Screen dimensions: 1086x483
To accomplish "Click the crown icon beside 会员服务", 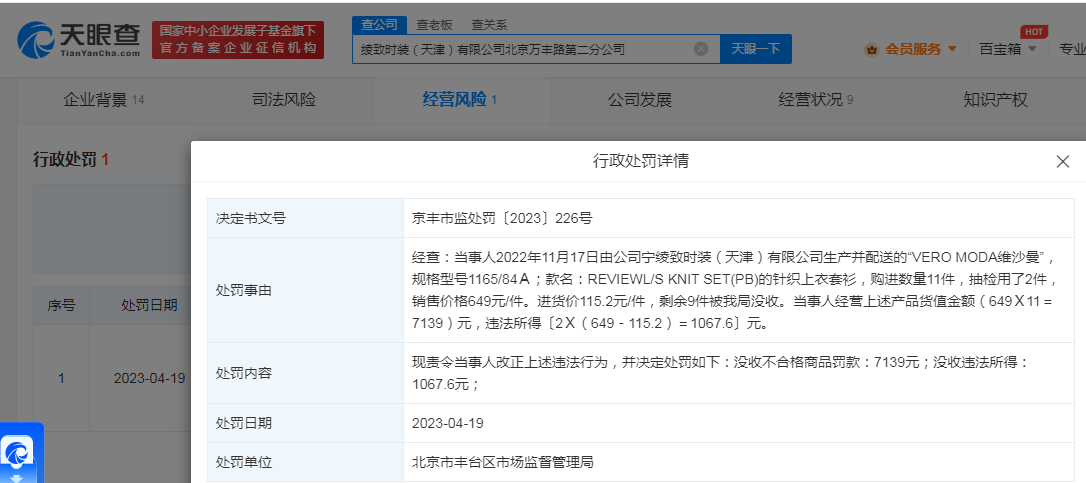I will pos(872,49).
